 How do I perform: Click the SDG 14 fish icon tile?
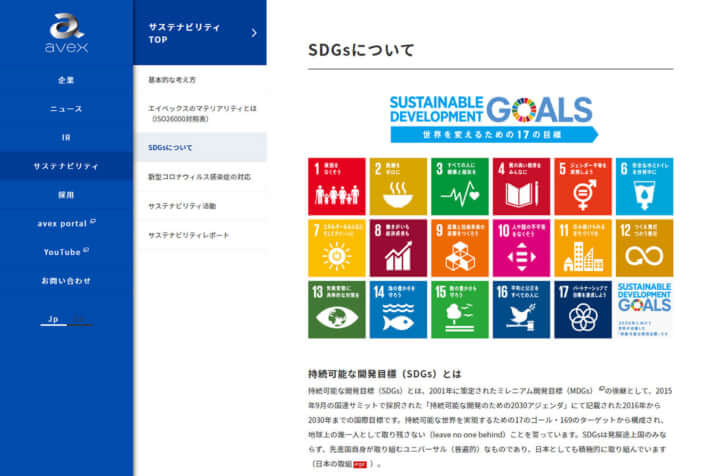[x=398, y=309]
